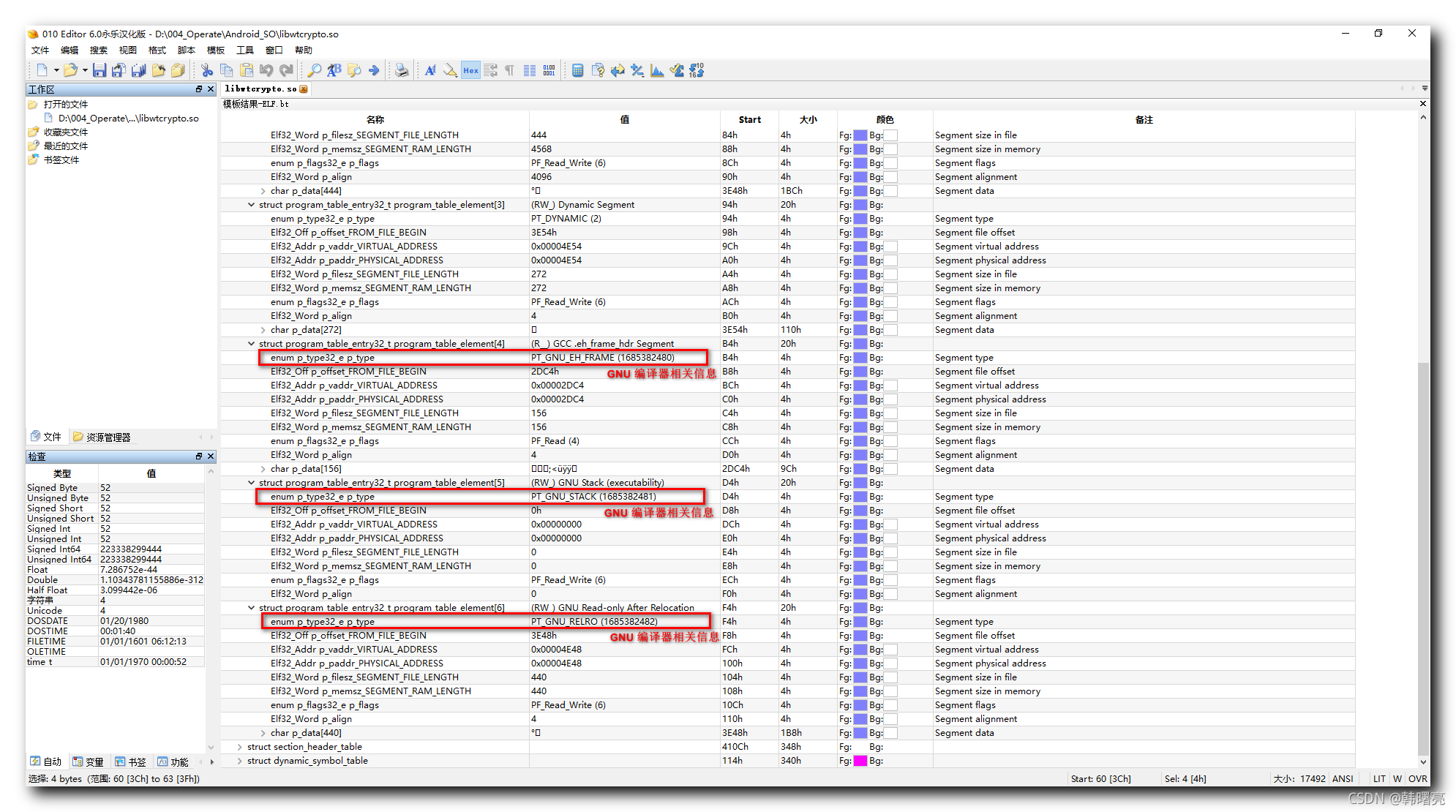Screen dimensions: 1456x812
Task: Switch to the 变量 inspector tab
Action: tap(88, 762)
